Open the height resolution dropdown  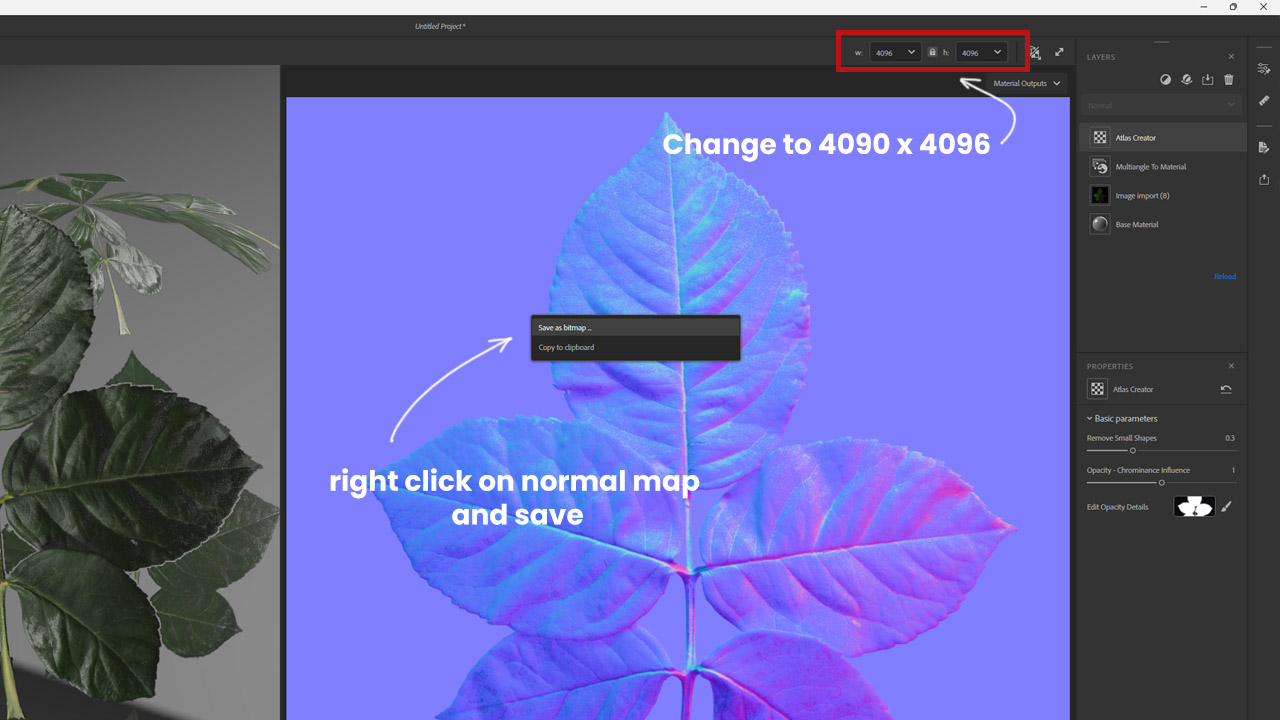point(981,52)
